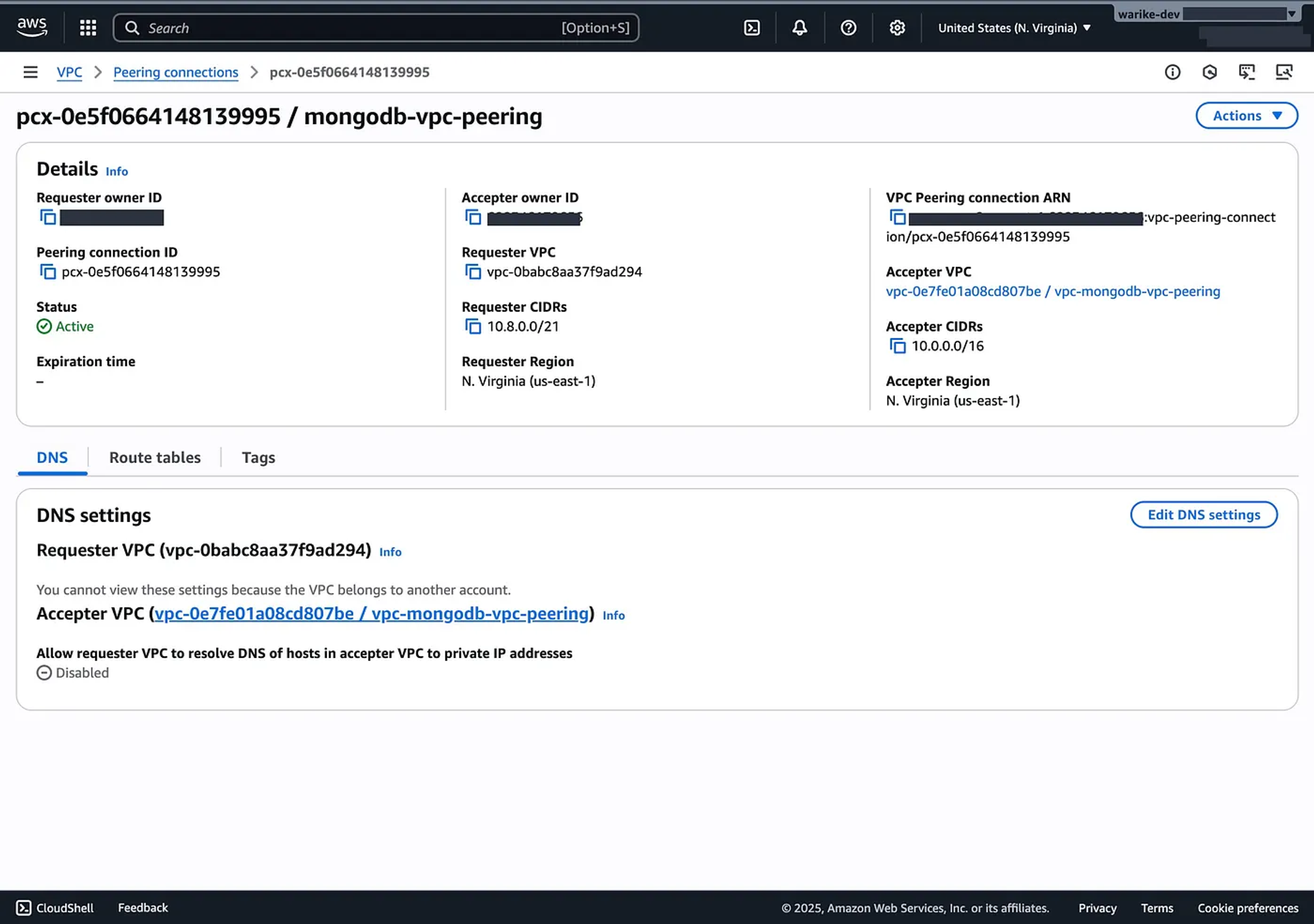The image size is (1314, 924).
Task: Open the settings gear icon
Action: point(897,28)
